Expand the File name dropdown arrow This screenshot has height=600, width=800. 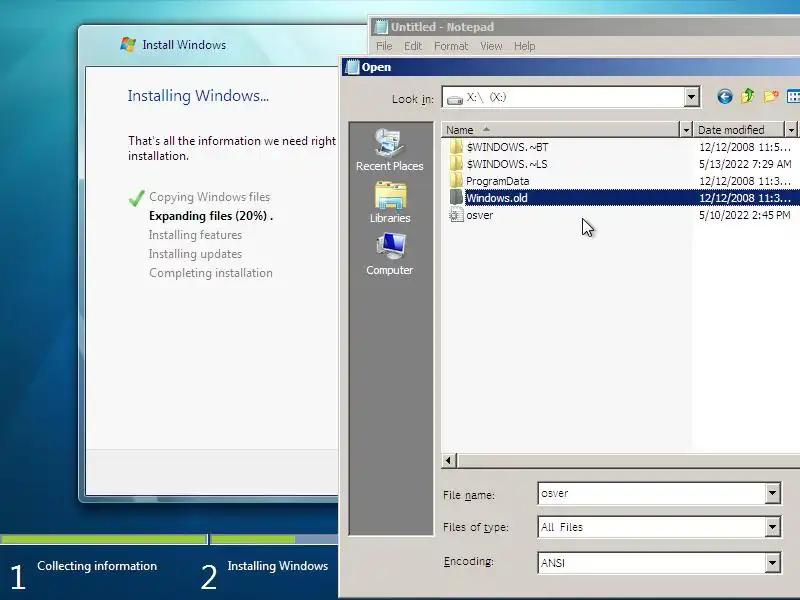click(772, 493)
